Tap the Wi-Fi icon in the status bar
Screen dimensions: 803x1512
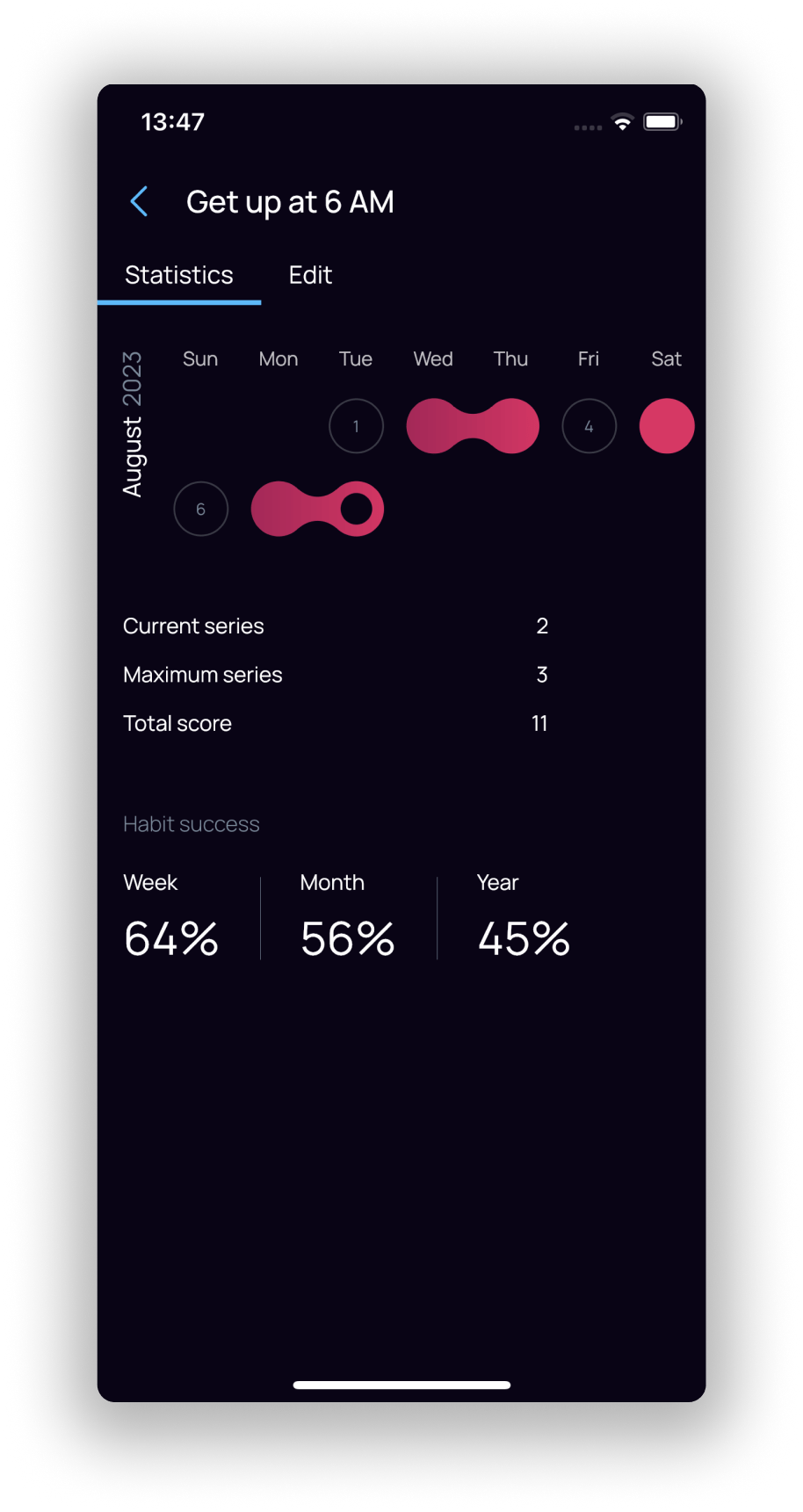click(624, 123)
